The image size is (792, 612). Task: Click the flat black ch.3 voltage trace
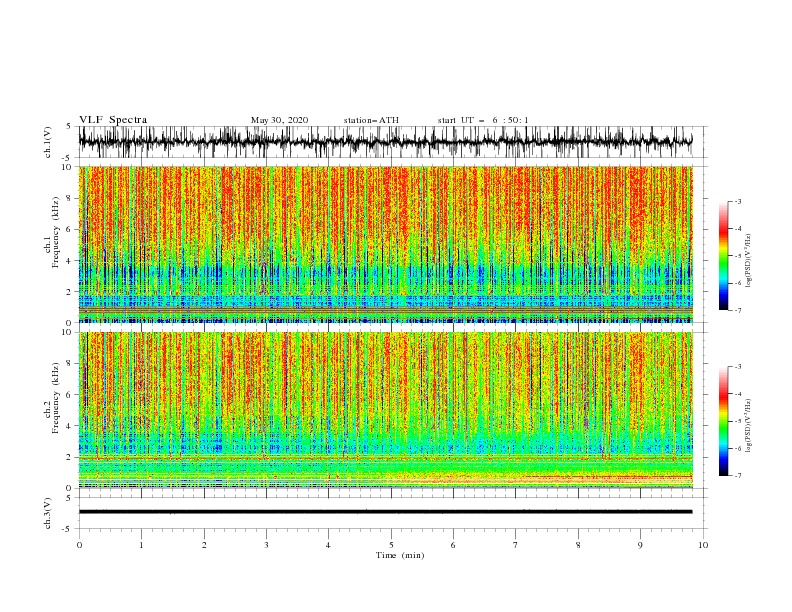coord(385,512)
